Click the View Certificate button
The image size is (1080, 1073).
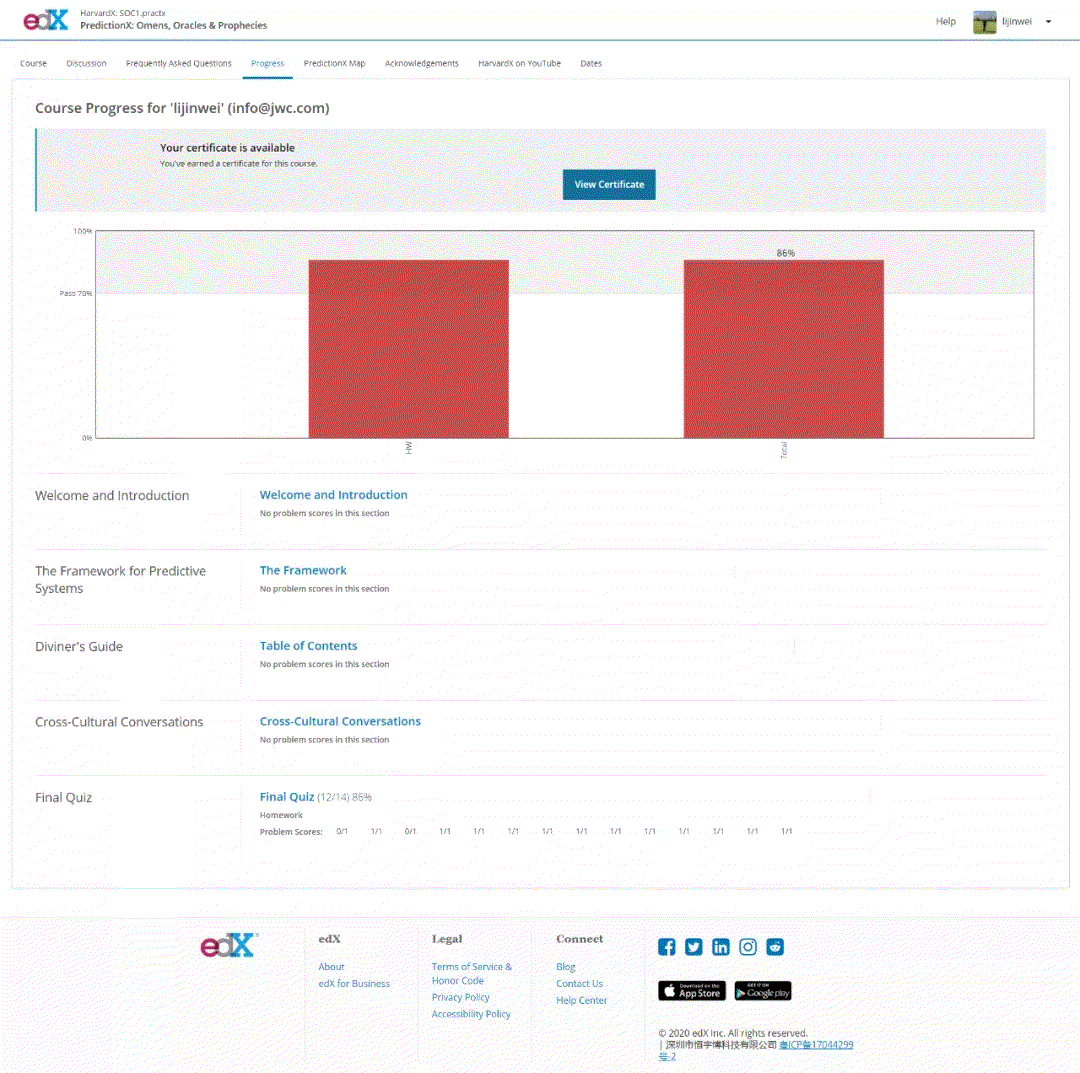(x=609, y=185)
